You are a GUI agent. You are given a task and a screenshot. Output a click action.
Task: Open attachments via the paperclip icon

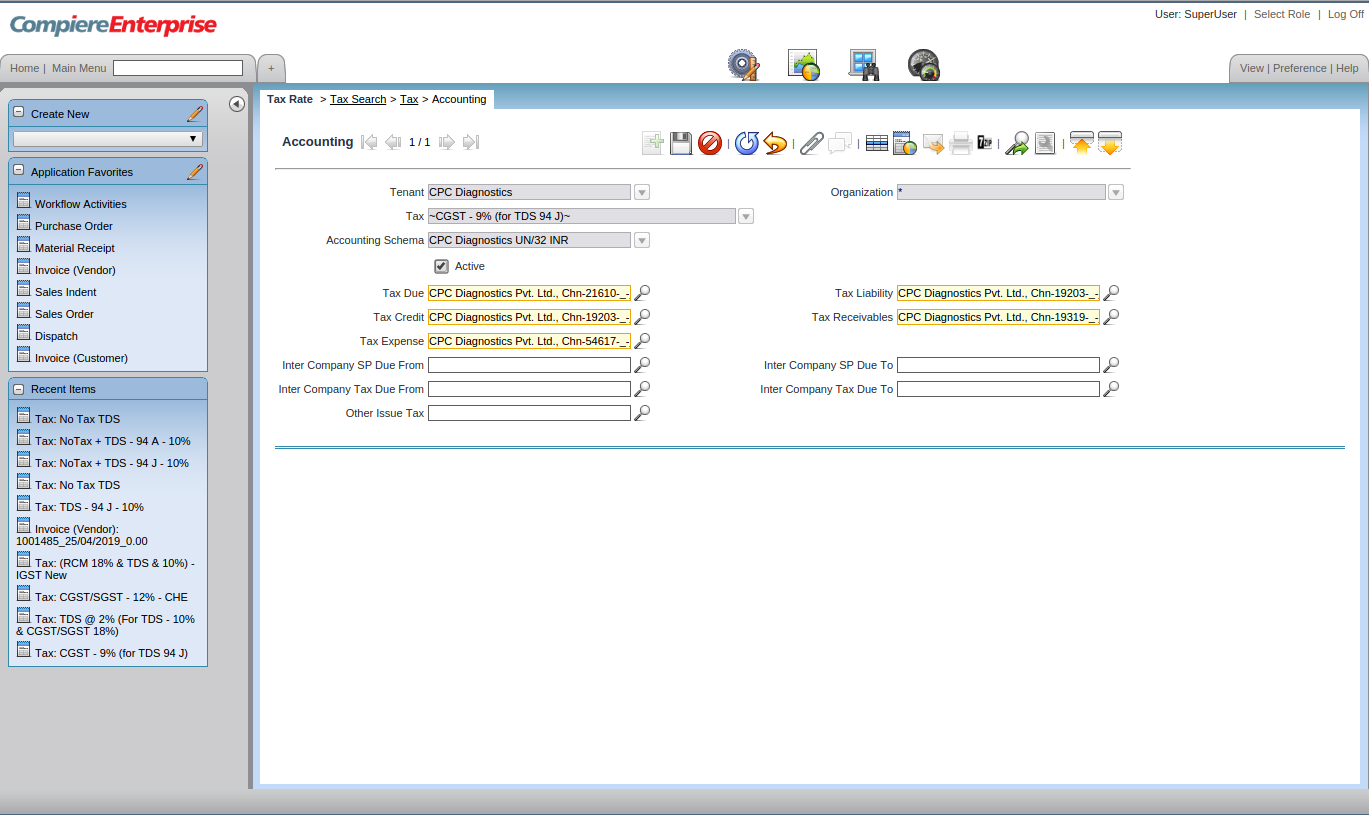(811, 143)
